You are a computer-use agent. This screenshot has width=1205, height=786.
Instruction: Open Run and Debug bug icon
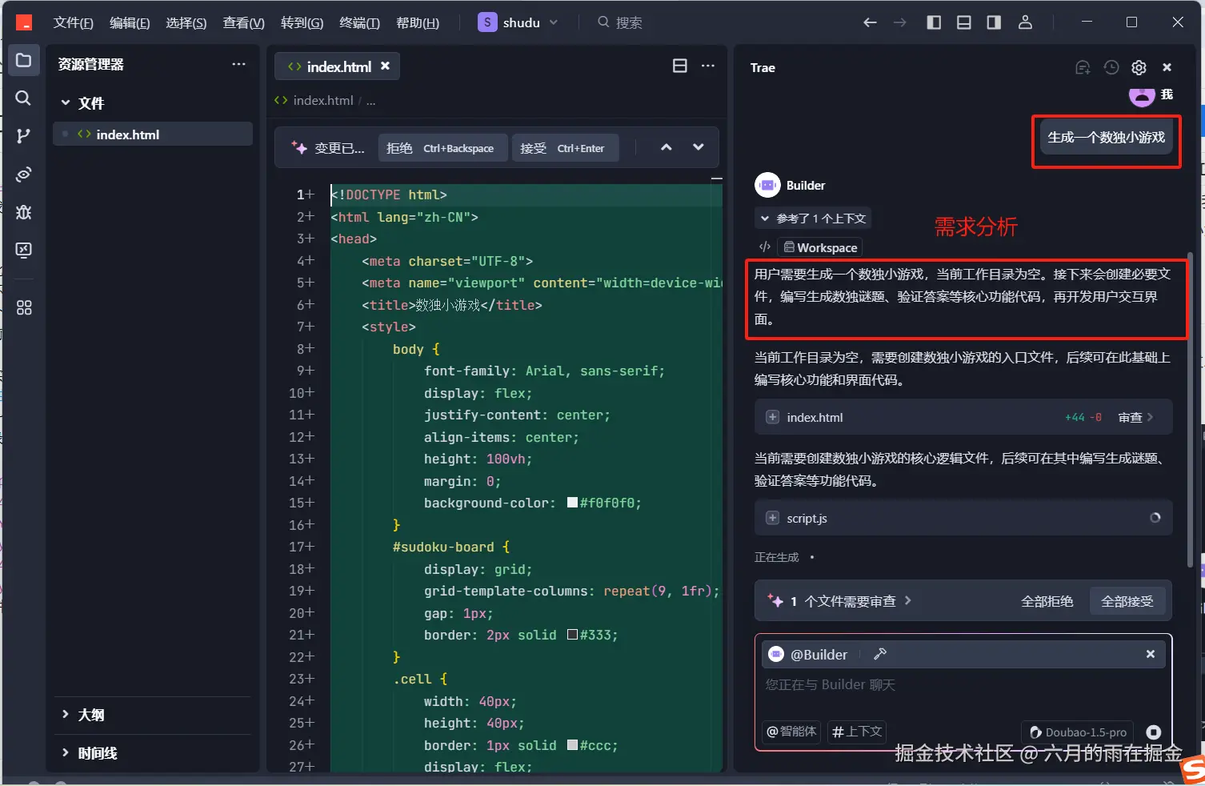[23, 212]
